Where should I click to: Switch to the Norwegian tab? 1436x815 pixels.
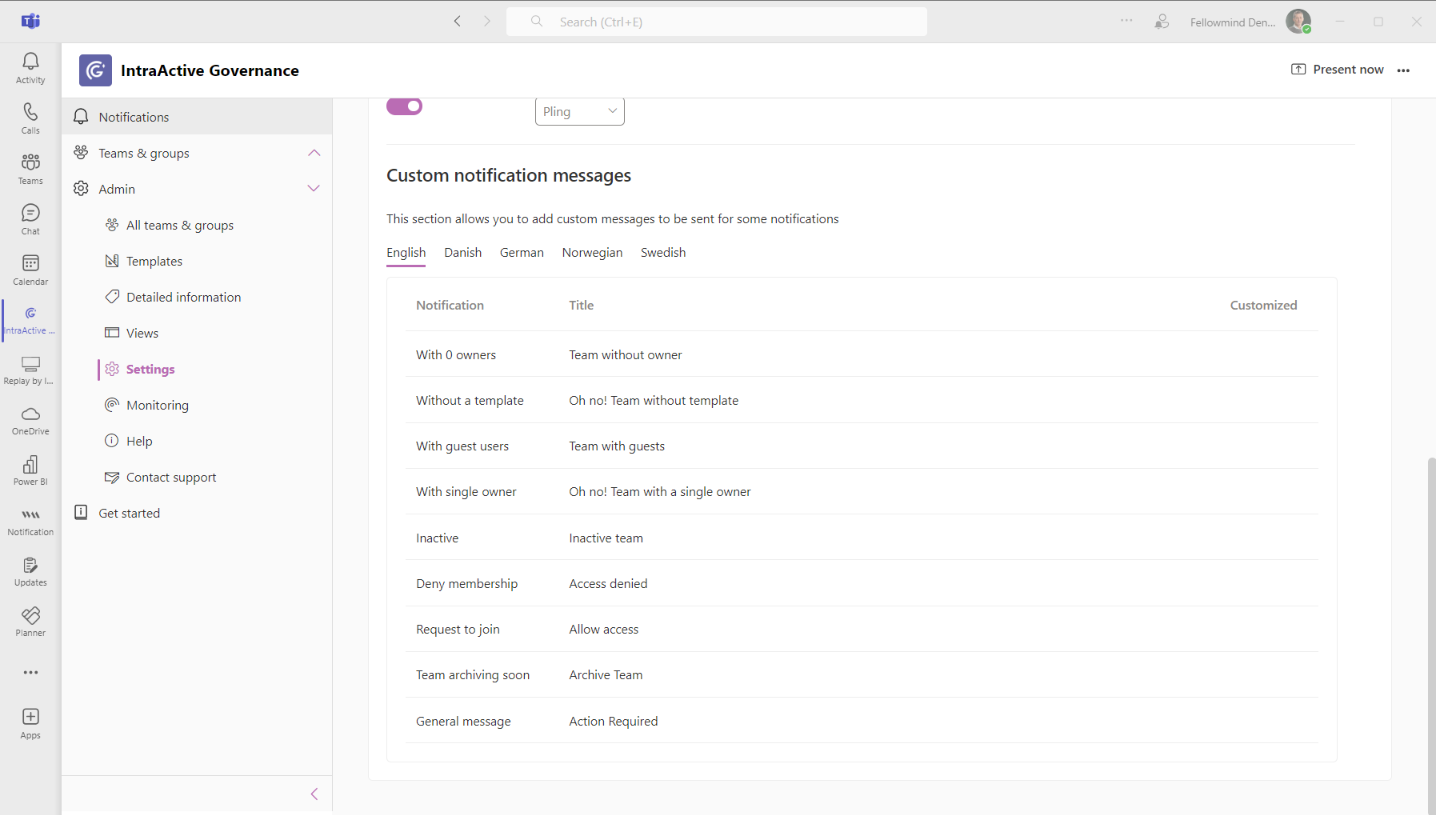(592, 253)
